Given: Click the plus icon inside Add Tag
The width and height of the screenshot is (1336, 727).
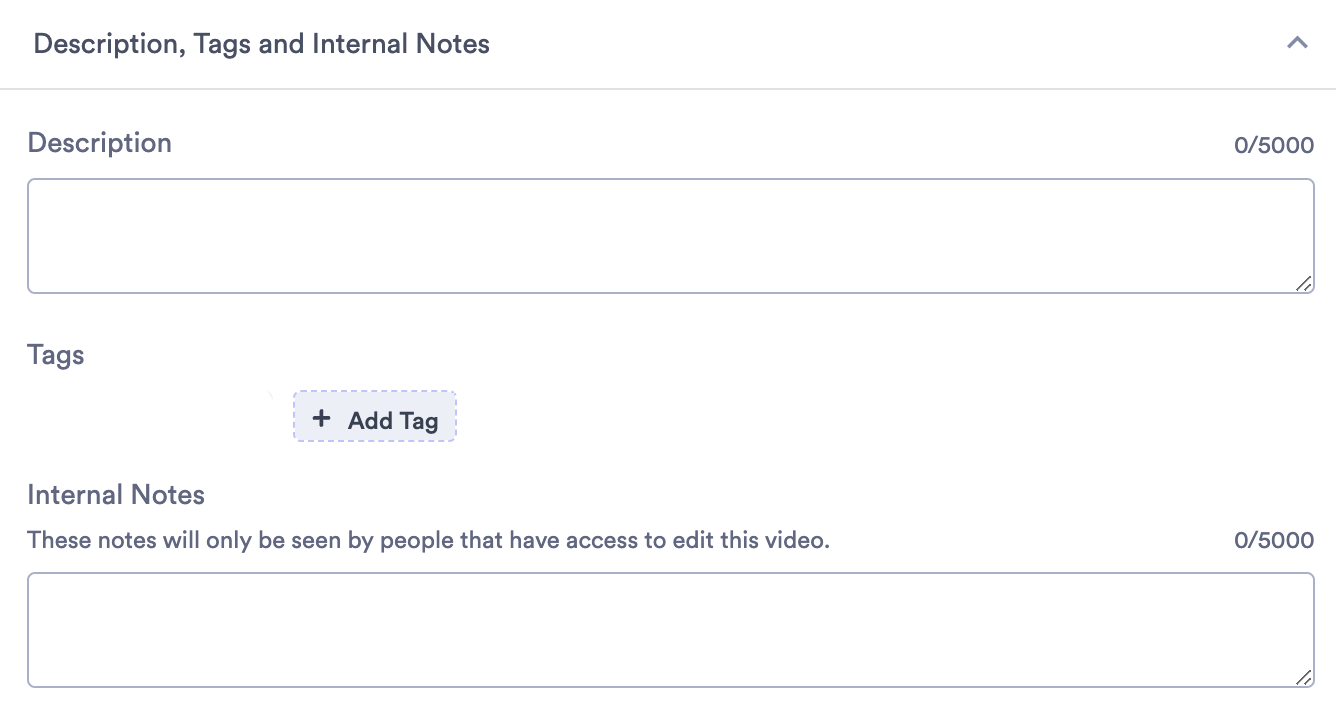Looking at the screenshot, I should point(321,419).
